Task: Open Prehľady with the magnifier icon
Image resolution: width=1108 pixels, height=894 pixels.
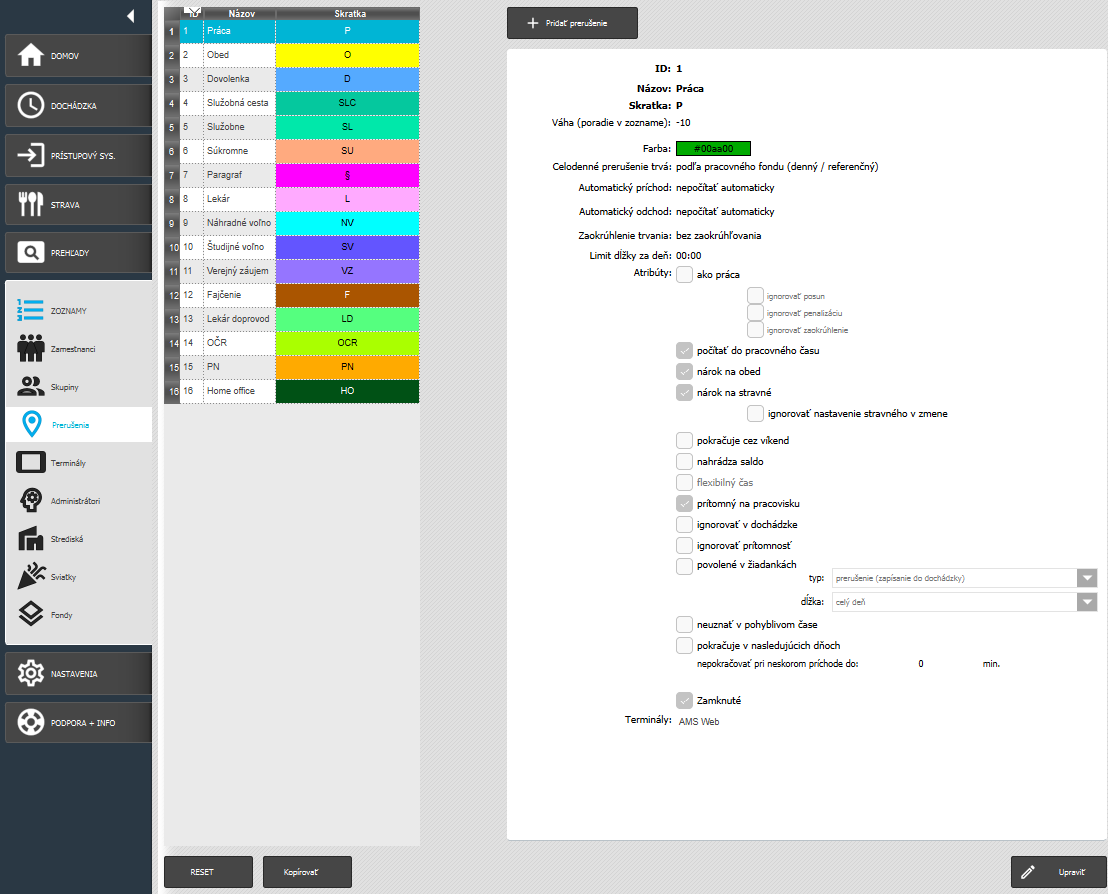Action: [x=31, y=253]
